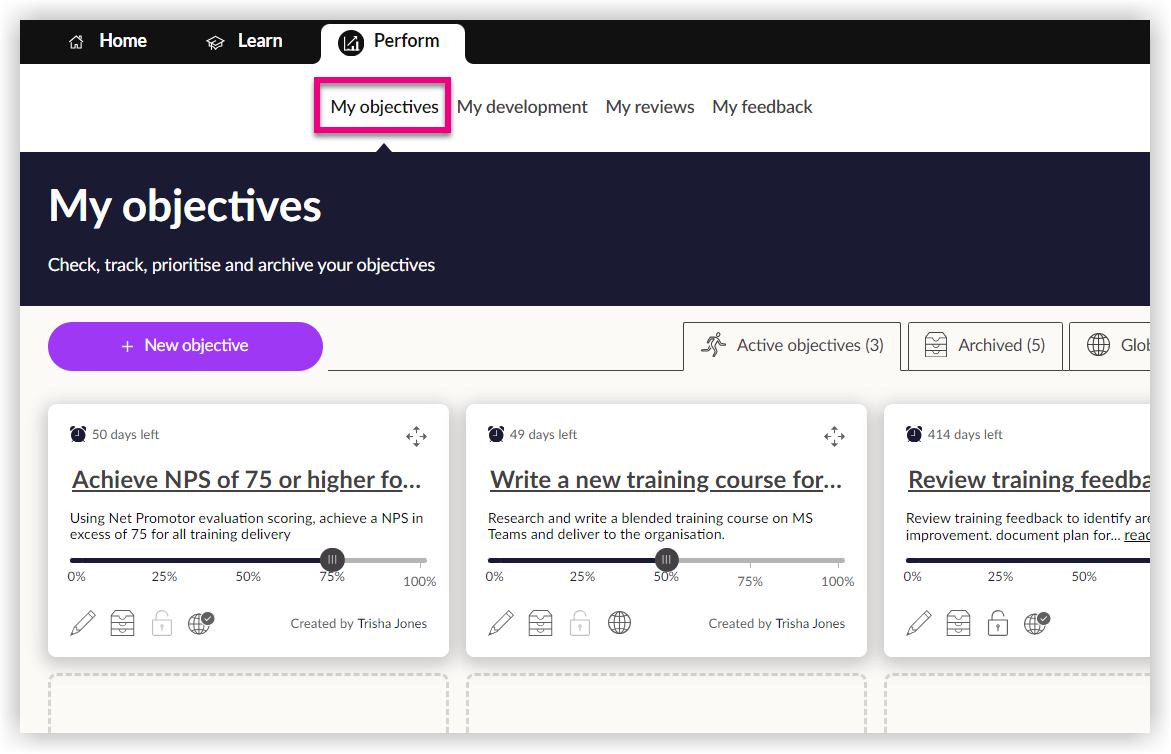Viewport: 1171px width, 754px height.
Task: Click pencil edit icon on Achieve NPS card
Action: [x=83, y=623]
